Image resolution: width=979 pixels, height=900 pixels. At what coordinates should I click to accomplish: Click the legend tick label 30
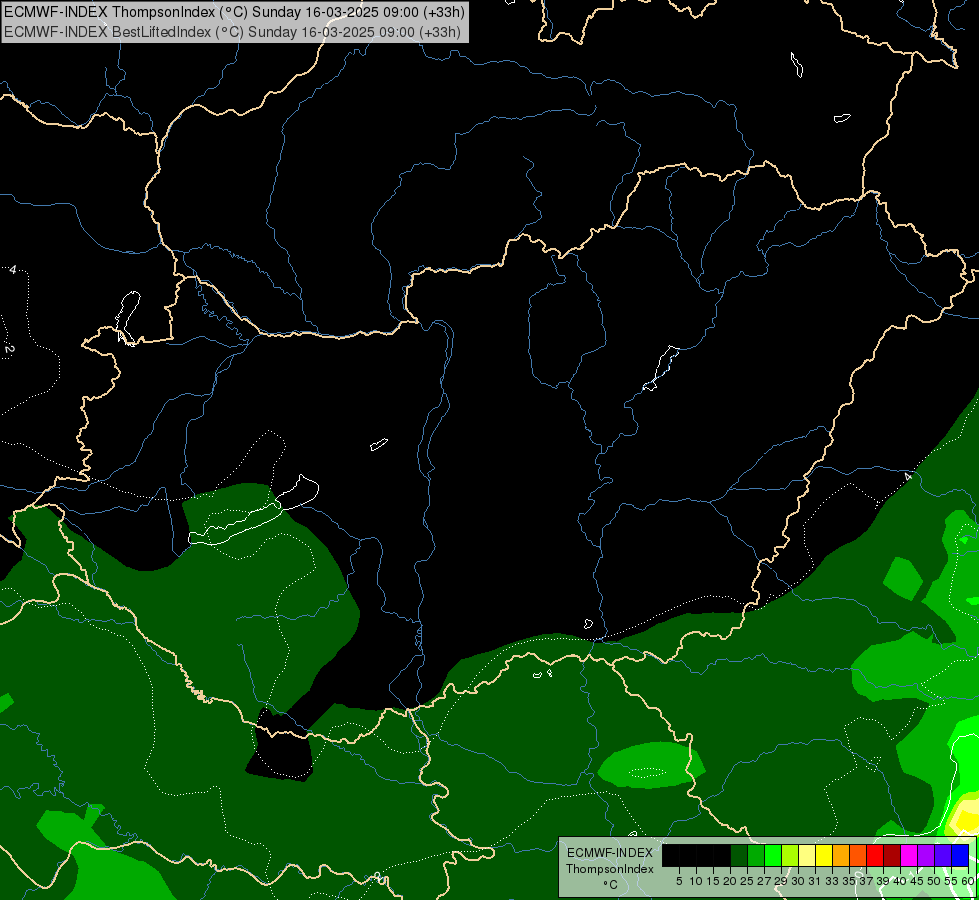pos(798,881)
